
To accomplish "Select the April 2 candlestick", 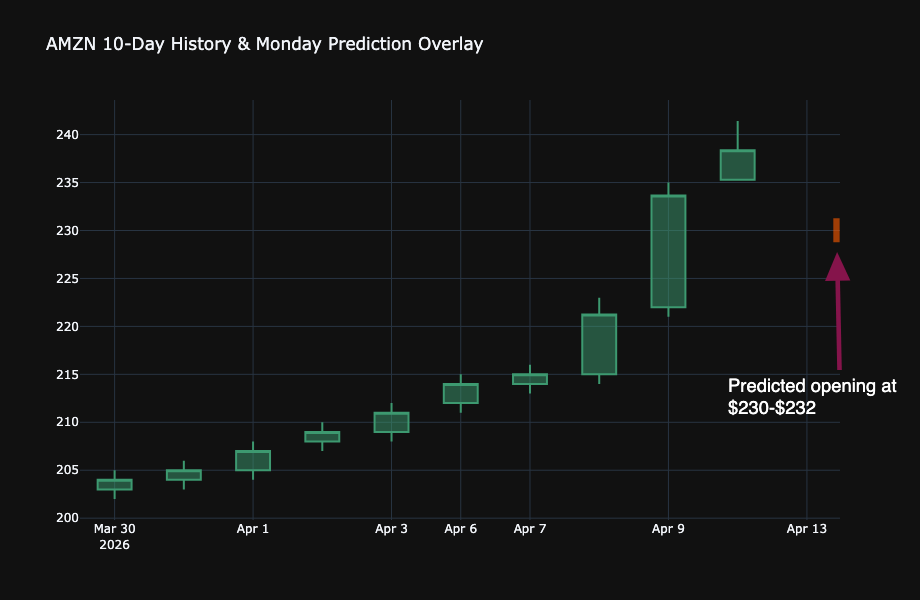I will click(322, 436).
